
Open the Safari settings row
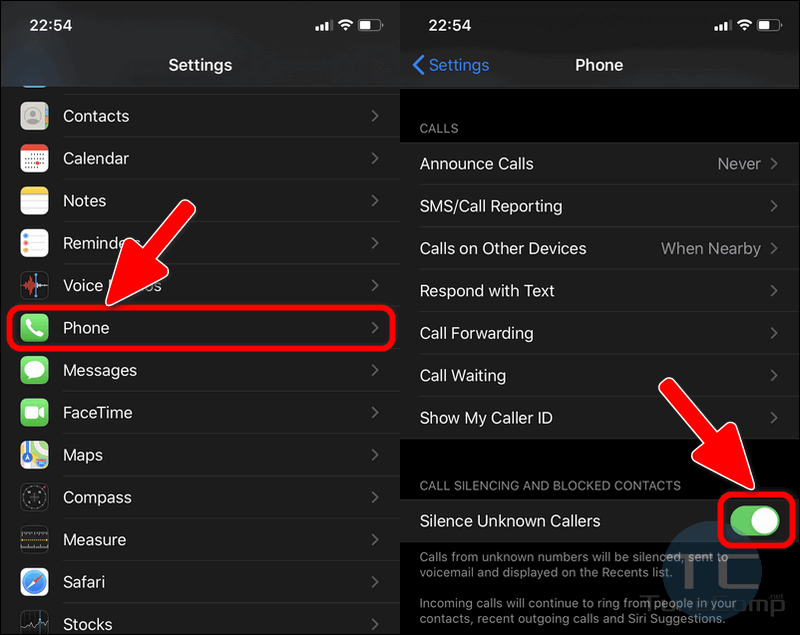tap(200, 581)
